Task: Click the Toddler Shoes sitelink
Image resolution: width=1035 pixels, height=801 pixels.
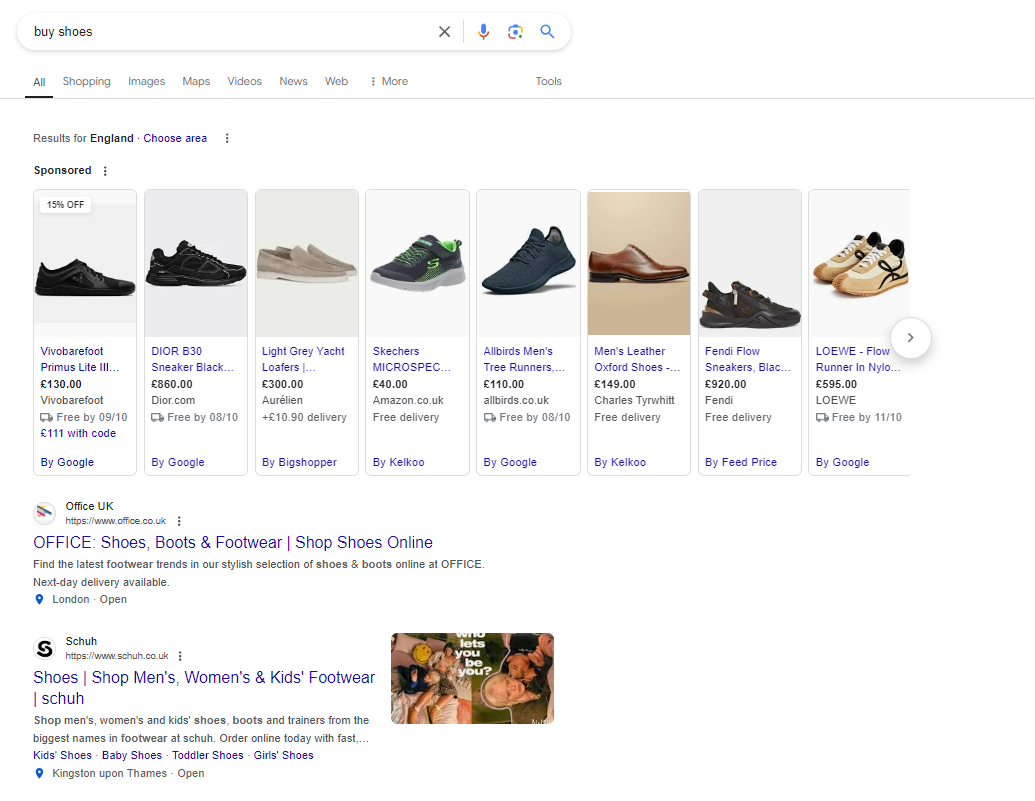Action: click(207, 755)
